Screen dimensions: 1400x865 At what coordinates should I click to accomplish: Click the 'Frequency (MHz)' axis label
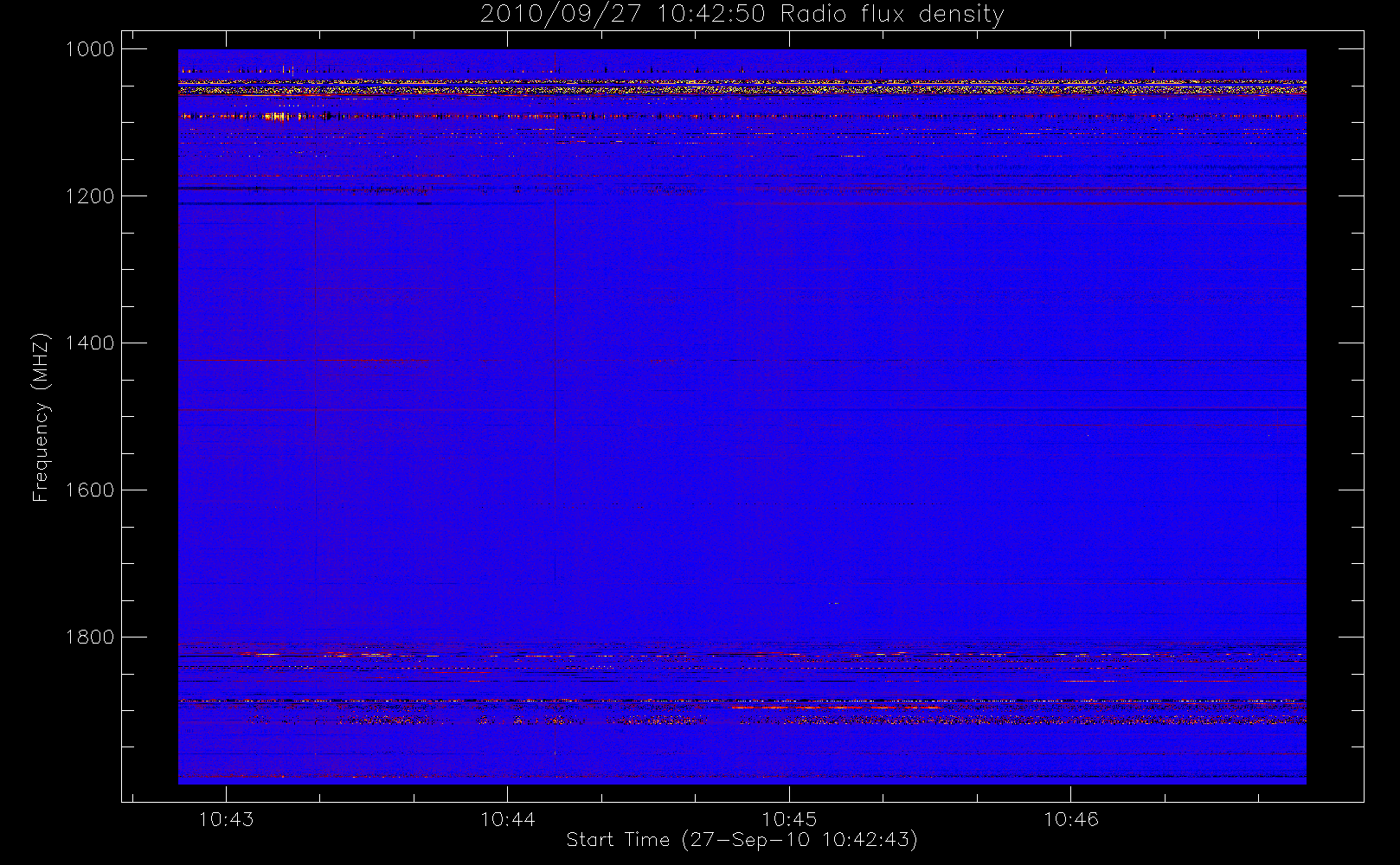(x=41, y=417)
